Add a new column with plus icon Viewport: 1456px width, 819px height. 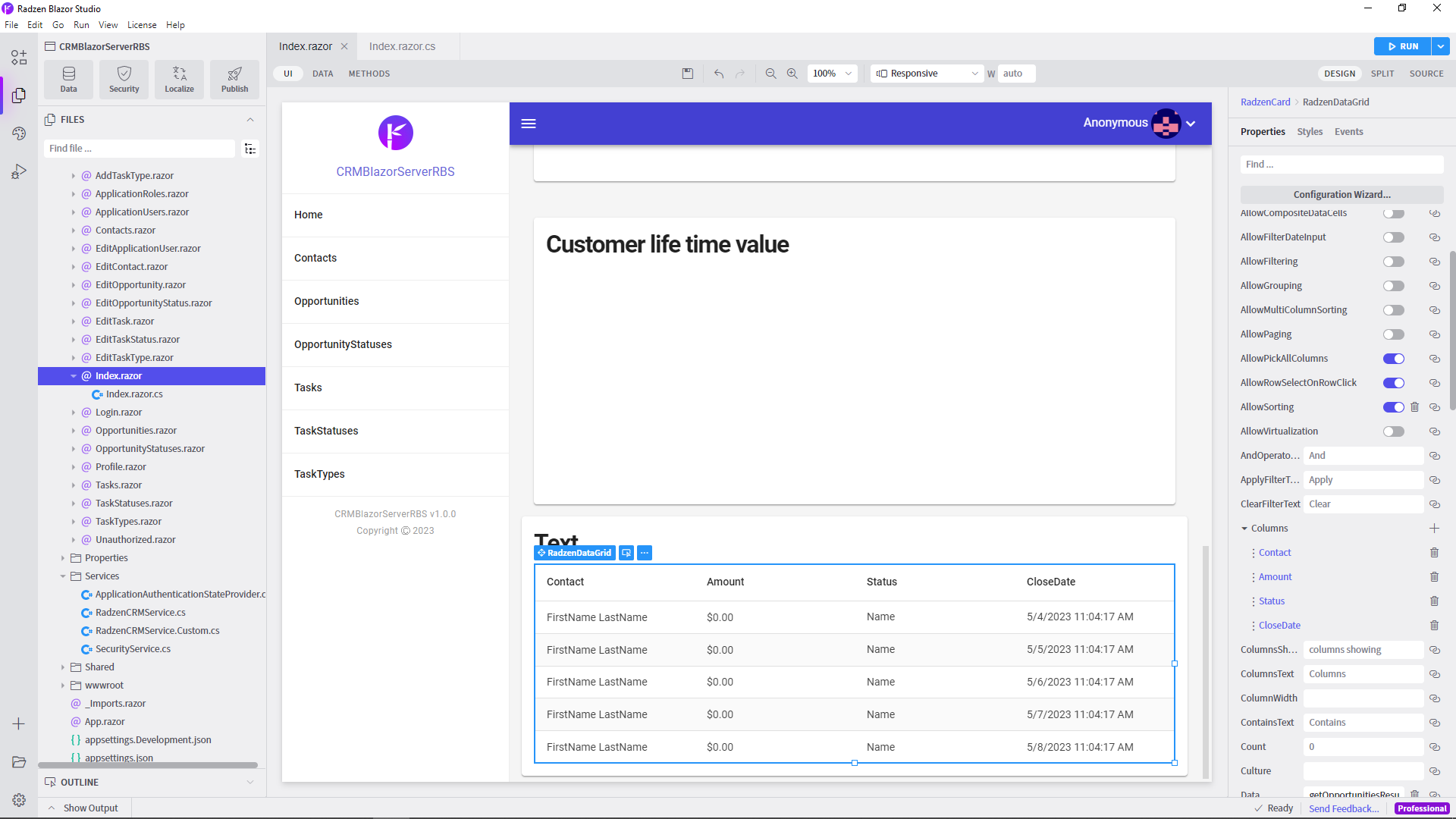point(1434,529)
